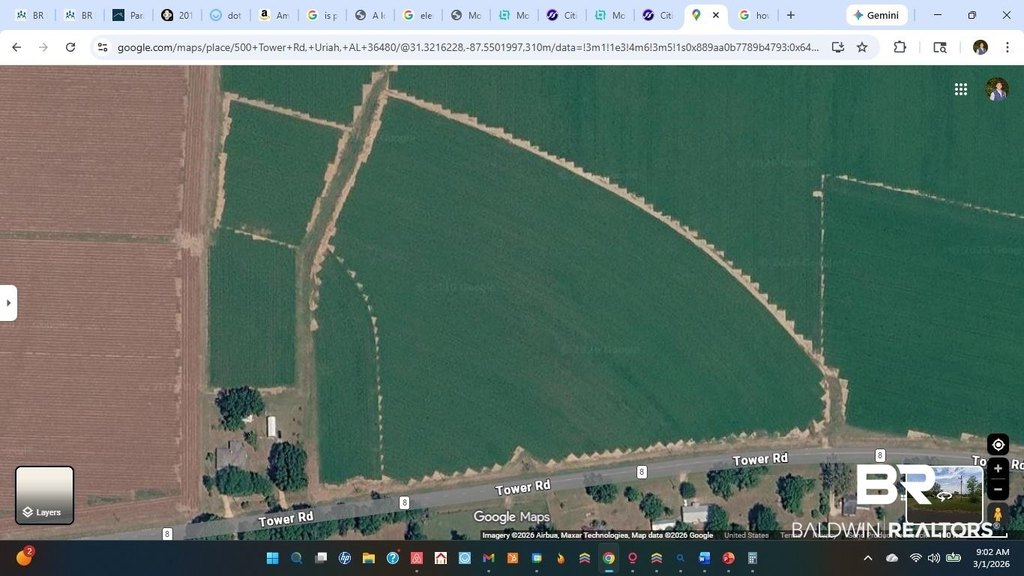Open the Chrome profile avatar in toolbar
The image size is (1024, 576).
(980, 47)
